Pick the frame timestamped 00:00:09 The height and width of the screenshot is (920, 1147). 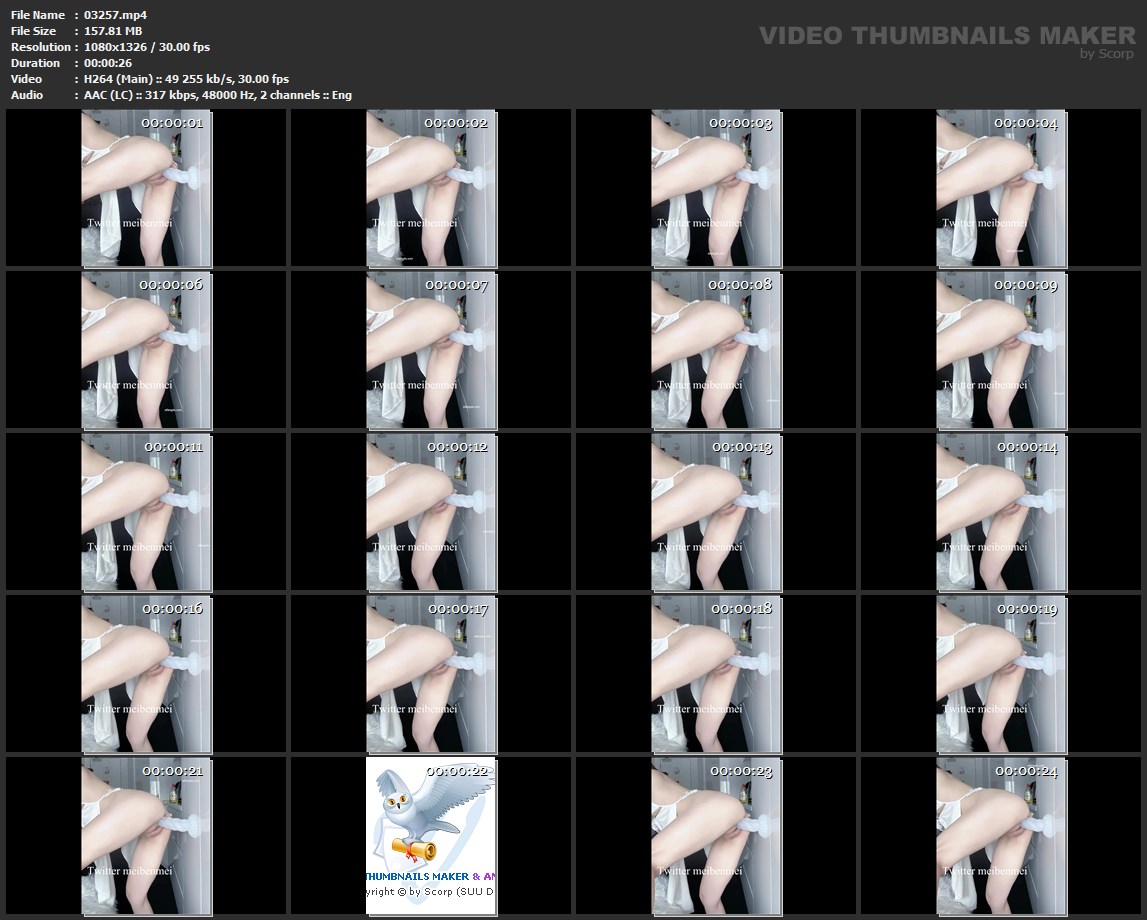click(x=1001, y=350)
